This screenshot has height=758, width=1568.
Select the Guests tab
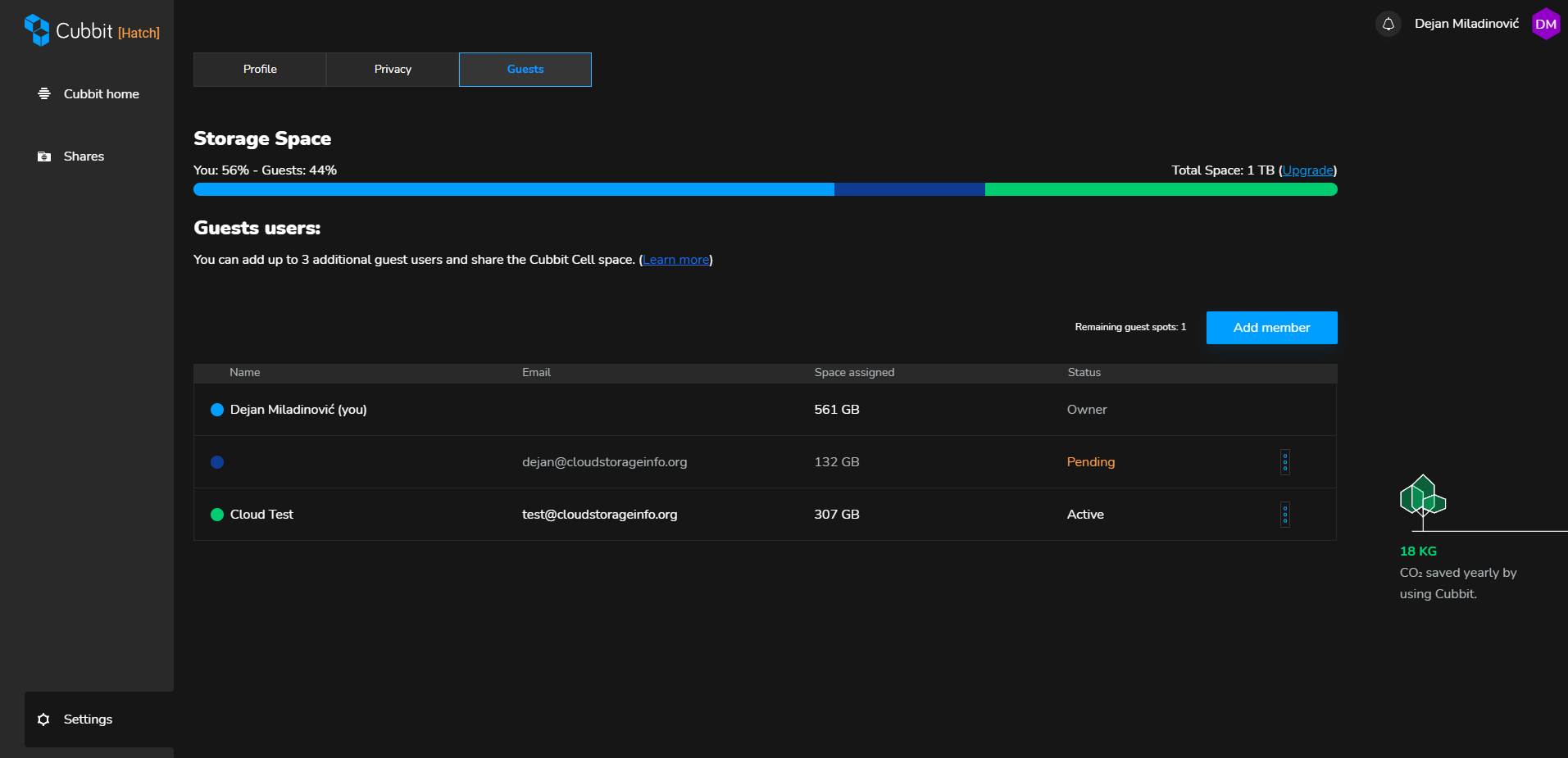tap(525, 70)
